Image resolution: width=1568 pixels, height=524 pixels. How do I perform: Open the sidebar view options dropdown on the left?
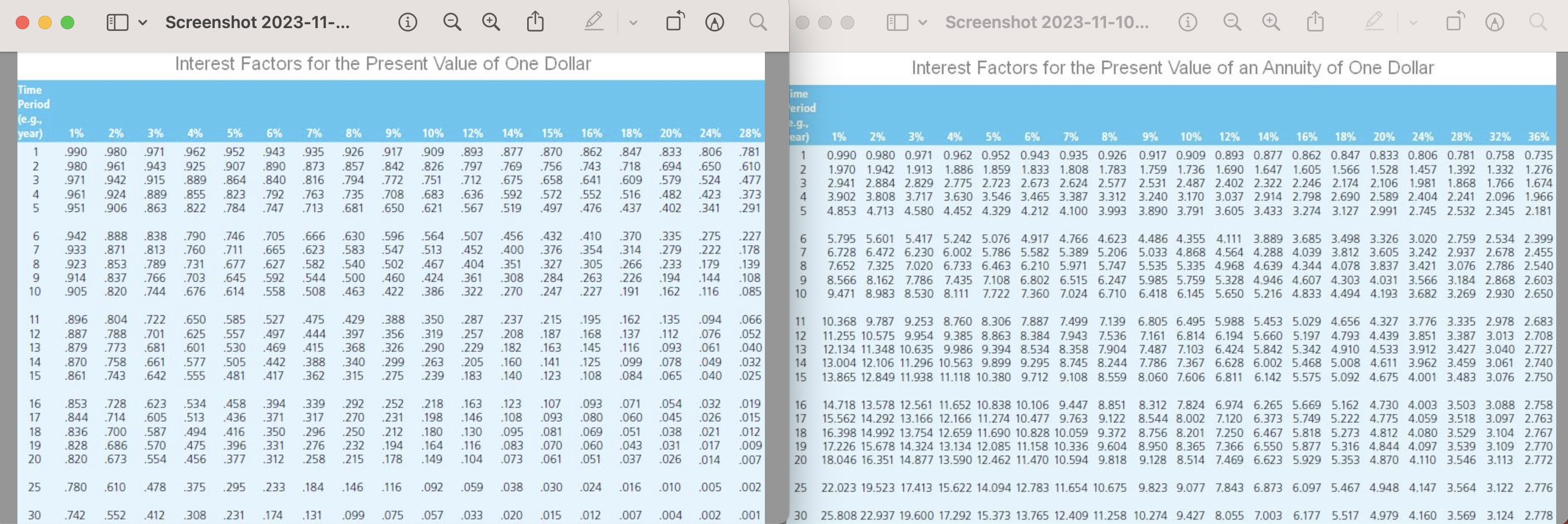click(144, 22)
